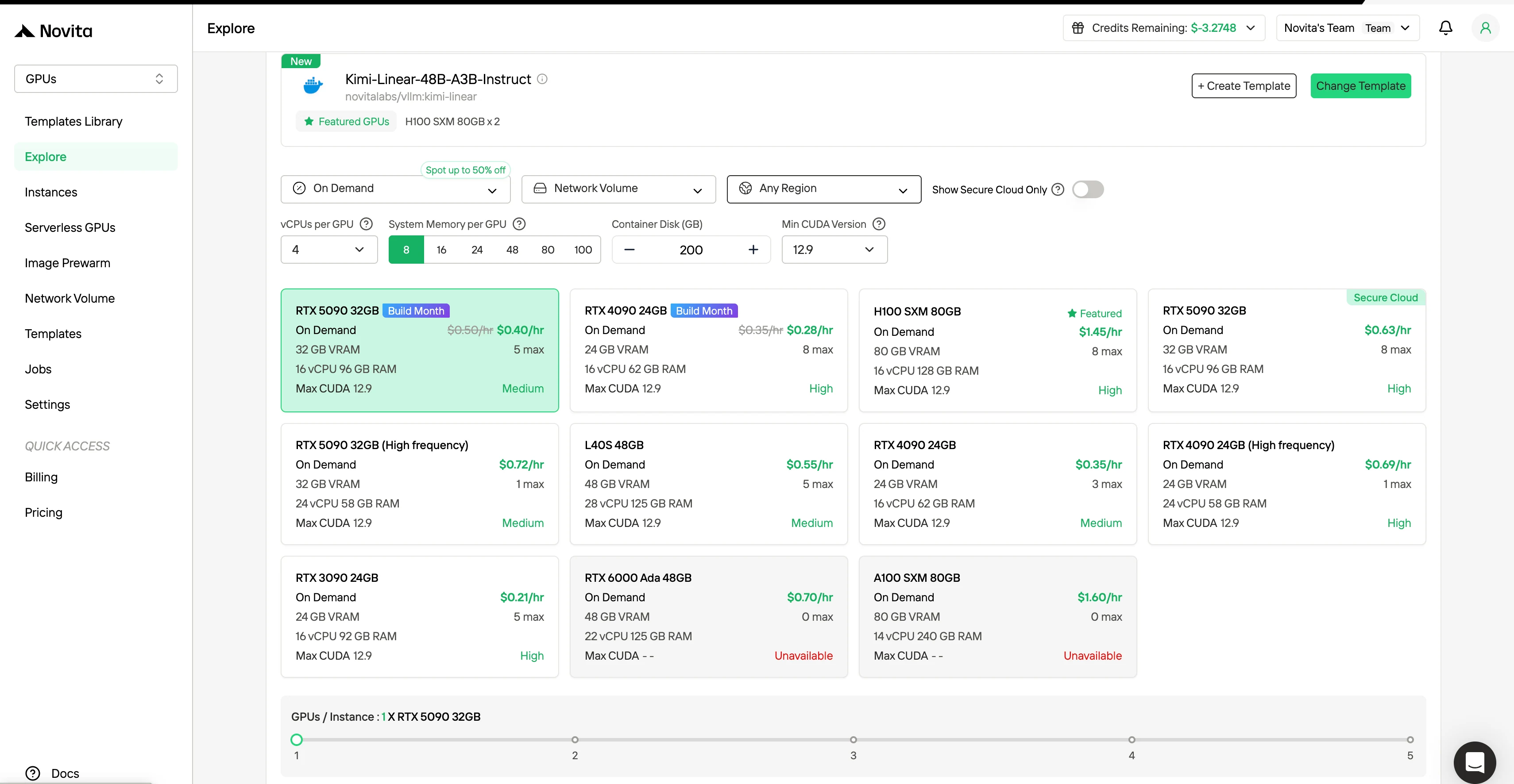Open the Network Volume dropdown

[x=618, y=189]
